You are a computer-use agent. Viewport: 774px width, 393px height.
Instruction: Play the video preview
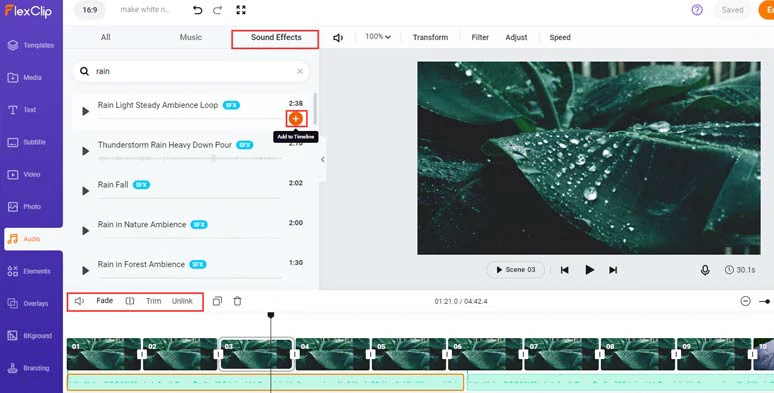click(589, 270)
